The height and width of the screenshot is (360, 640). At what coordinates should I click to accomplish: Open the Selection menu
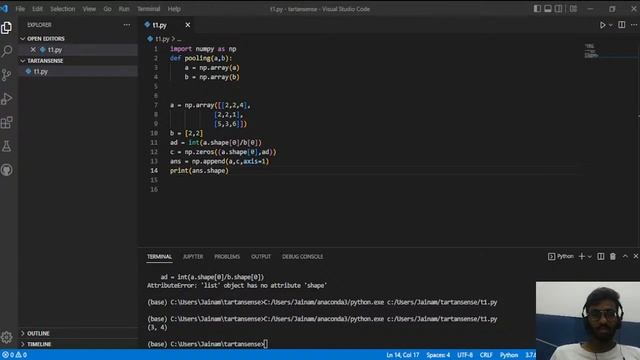(62, 9)
